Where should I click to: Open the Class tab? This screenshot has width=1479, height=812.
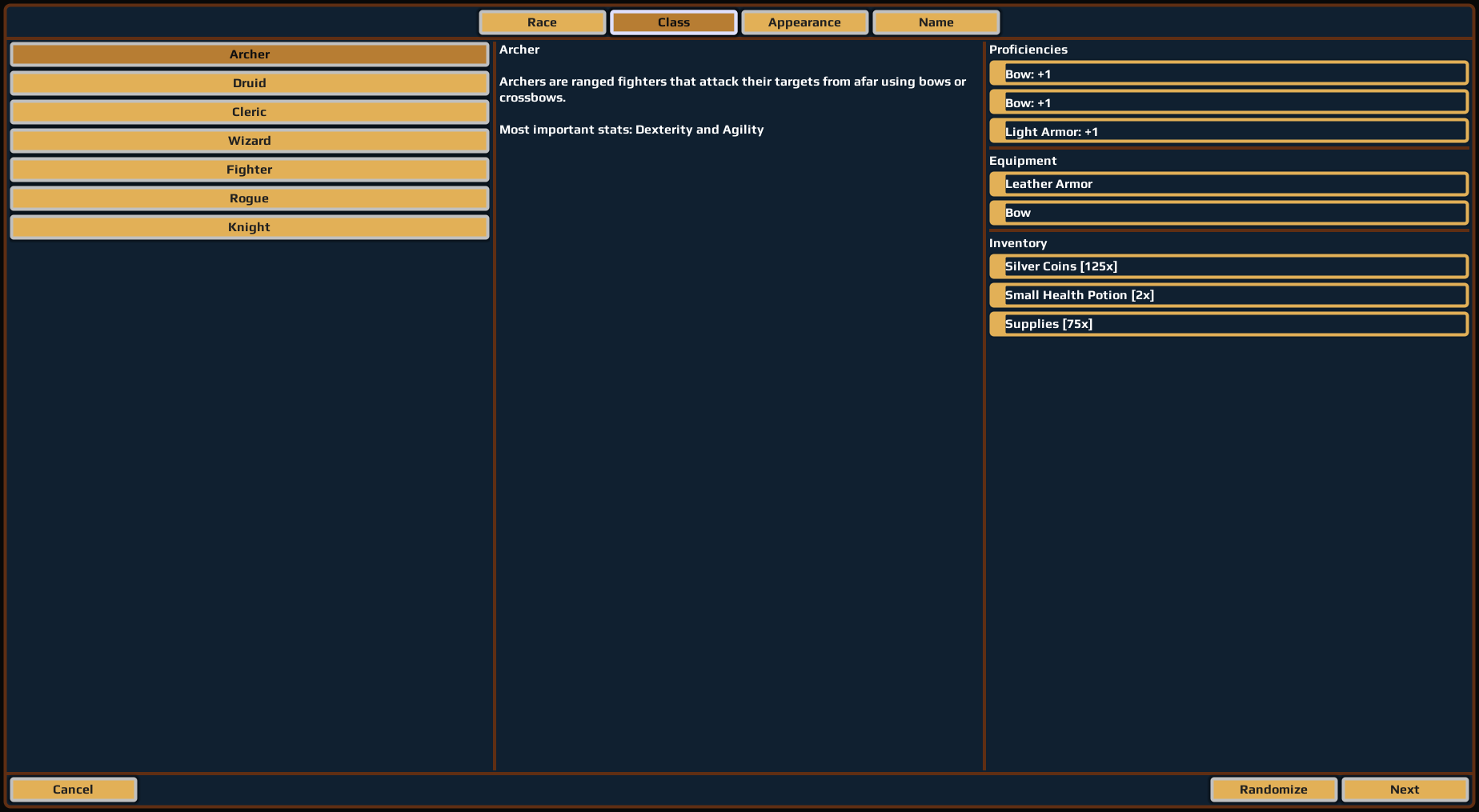673,22
